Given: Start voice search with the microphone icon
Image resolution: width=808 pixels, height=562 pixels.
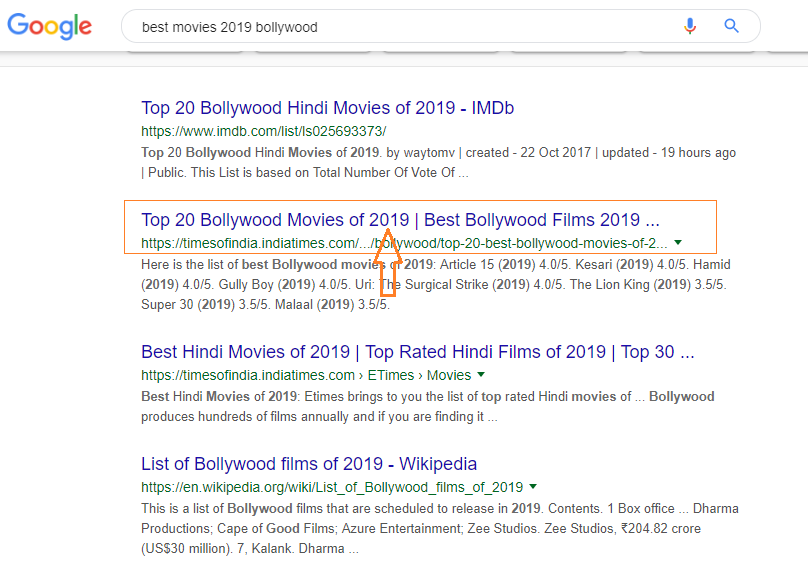Looking at the screenshot, I should pyautogui.click(x=689, y=26).
